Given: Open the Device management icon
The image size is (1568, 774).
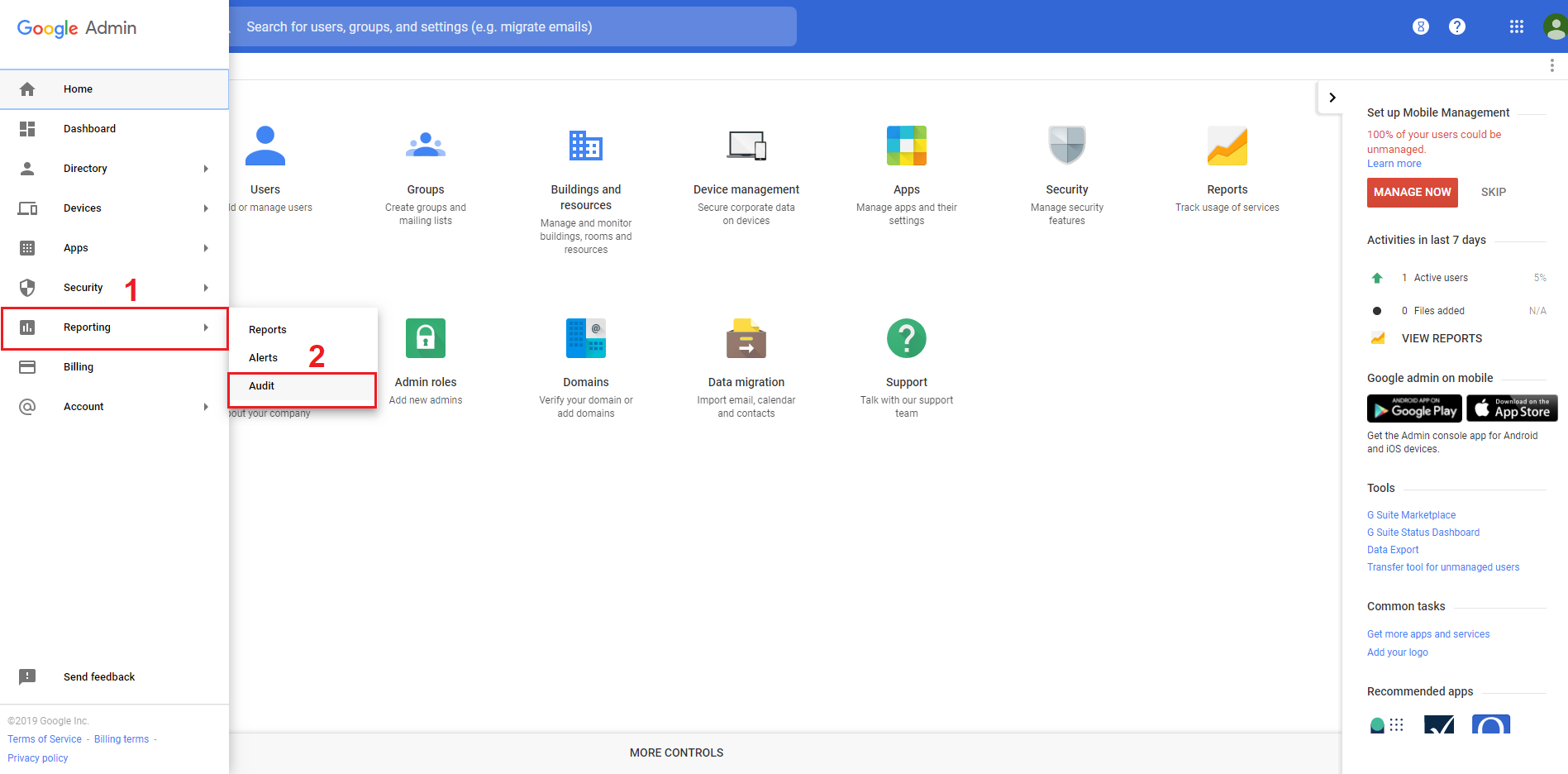Looking at the screenshot, I should (x=746, y=146).
